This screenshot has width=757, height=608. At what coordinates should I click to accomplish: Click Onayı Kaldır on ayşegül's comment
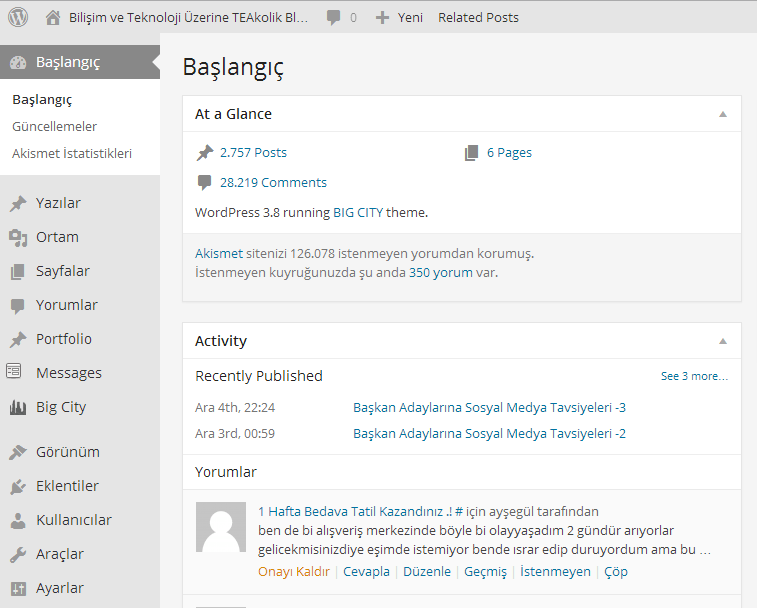(x=294, y=572)
